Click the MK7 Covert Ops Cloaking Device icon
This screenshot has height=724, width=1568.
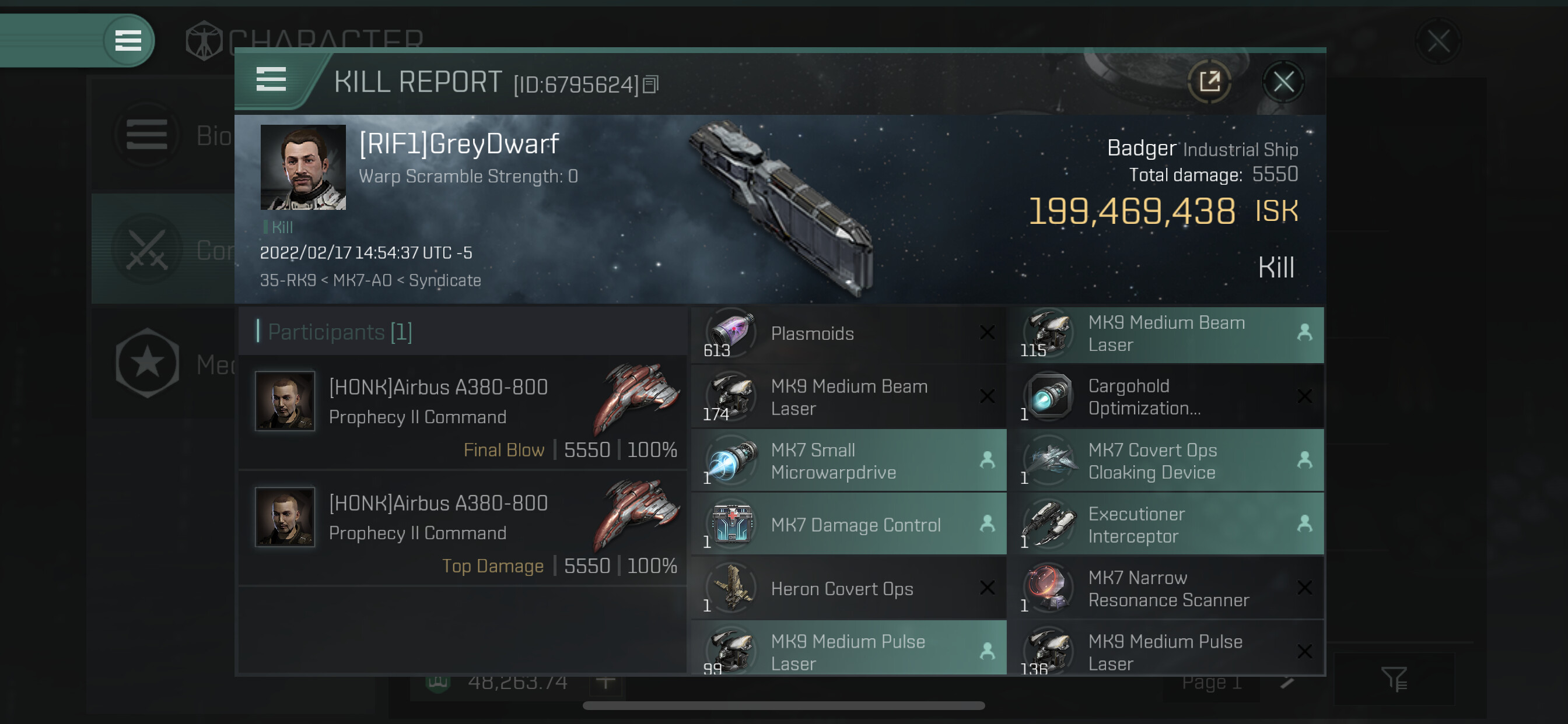(x=1049, y=461)
